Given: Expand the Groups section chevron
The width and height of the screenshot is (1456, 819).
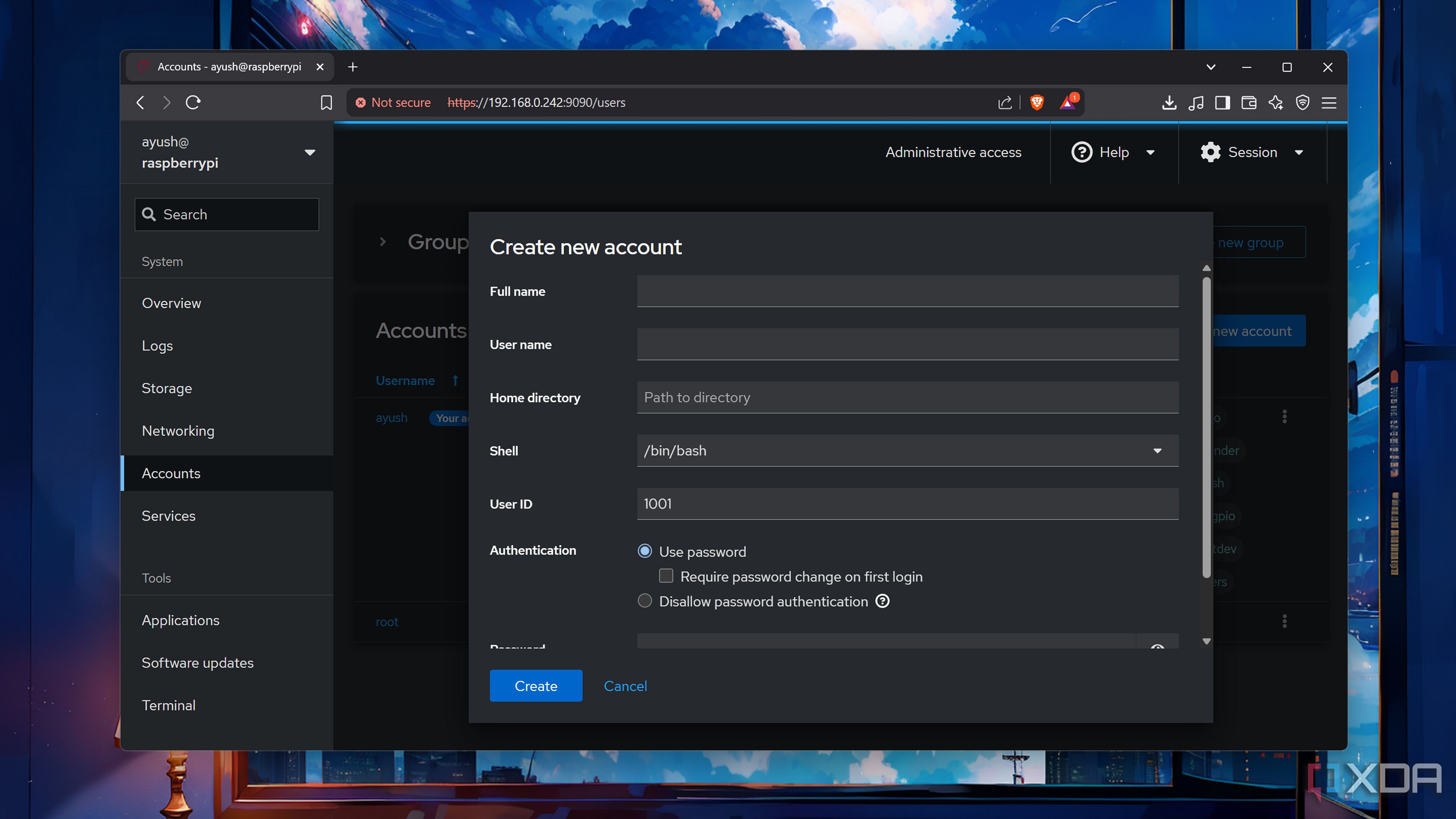Looking at the screenshot, I should (383, 242).
